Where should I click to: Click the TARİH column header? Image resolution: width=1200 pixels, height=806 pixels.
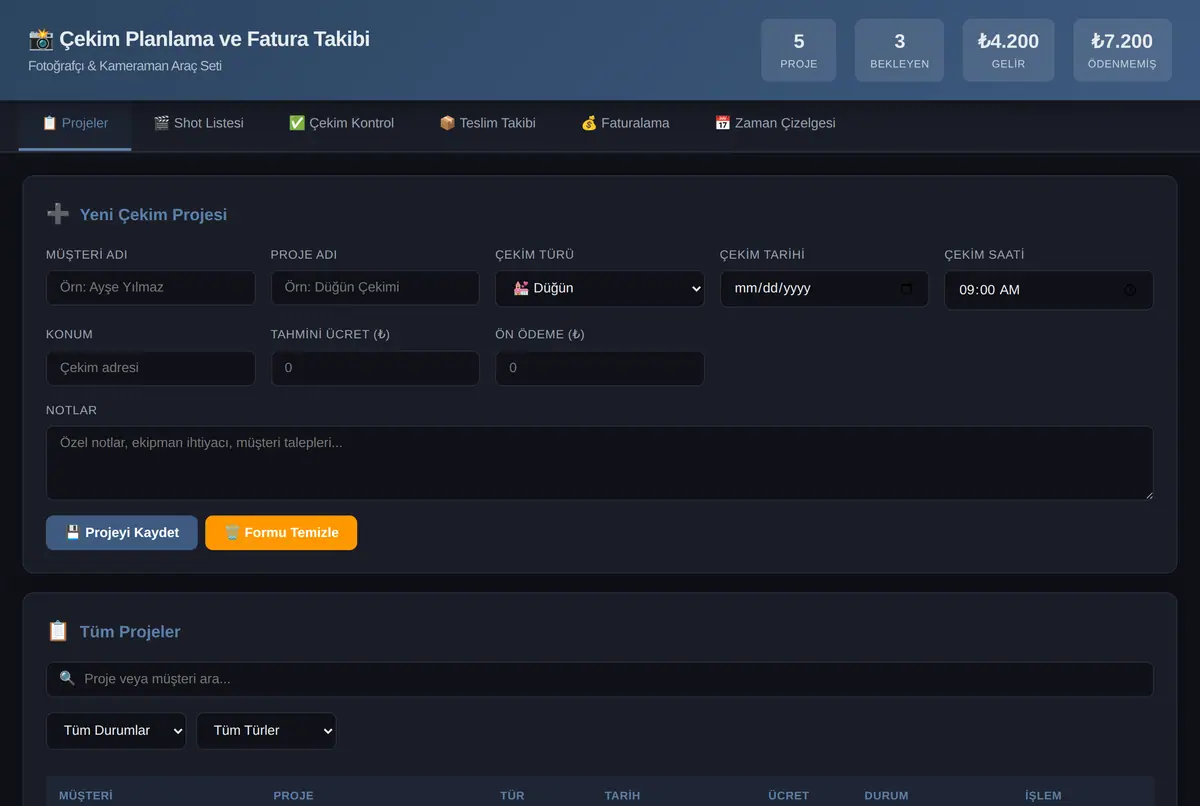pyautogui.click(x=622, y=796)
